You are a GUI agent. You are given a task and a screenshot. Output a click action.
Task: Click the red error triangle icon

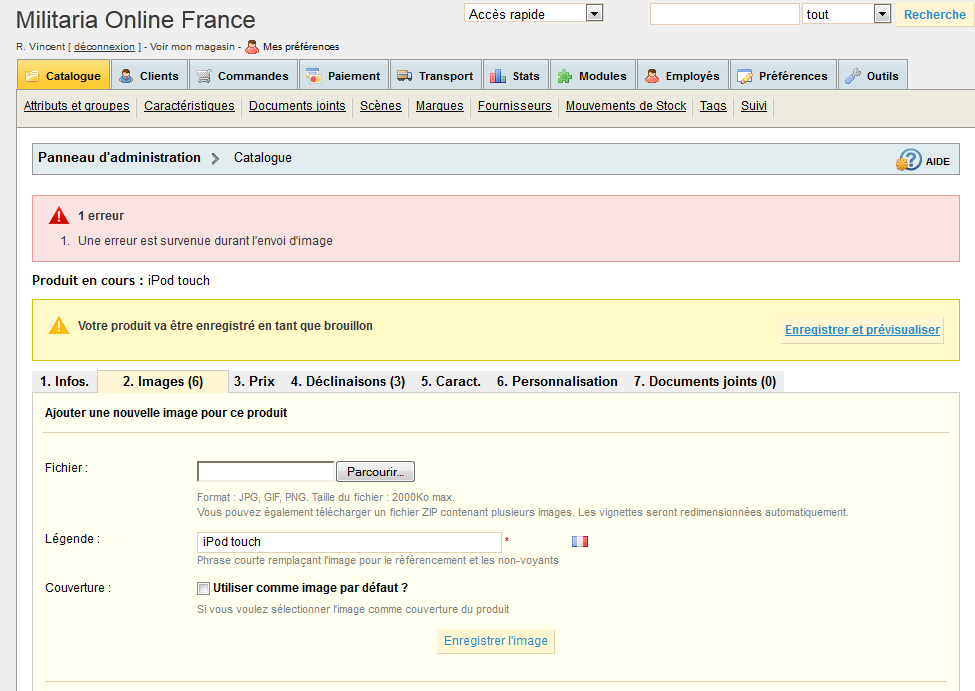tap(59, 216)
